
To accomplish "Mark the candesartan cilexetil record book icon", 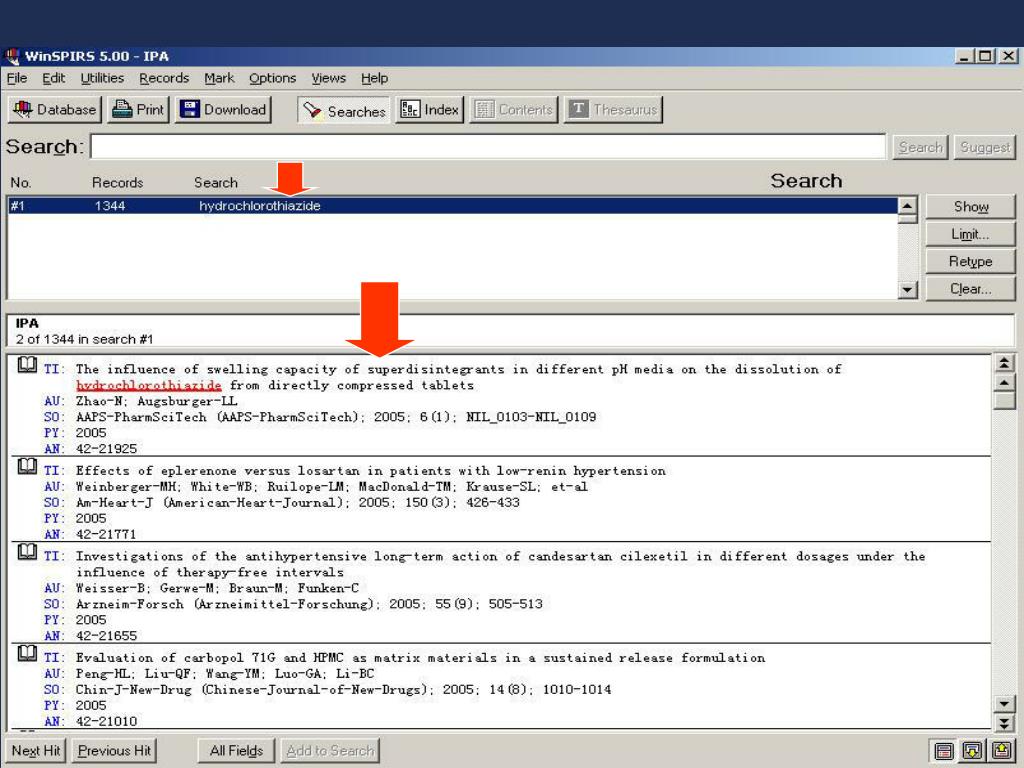I will tap(27, 552).
